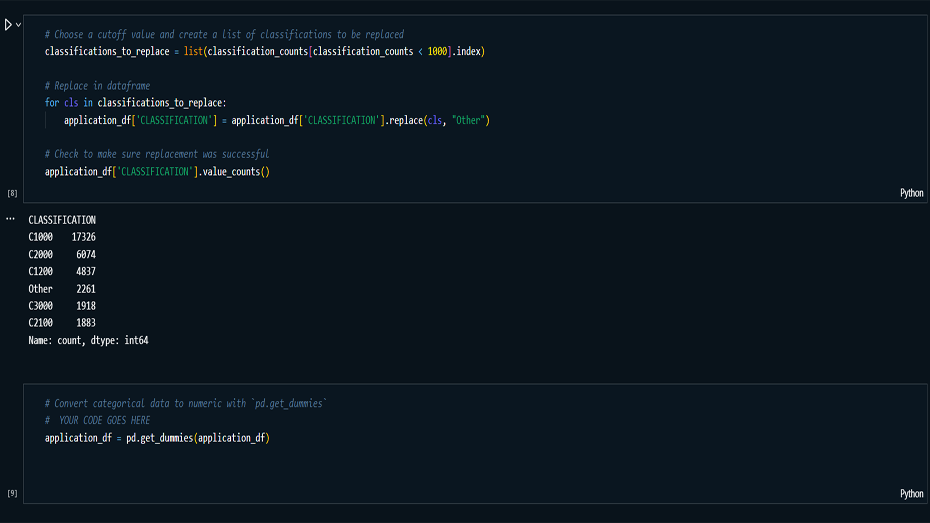Change the first cell's Python language mode
The width and height of the screenshot is (930, 523).
coord(911,193)
